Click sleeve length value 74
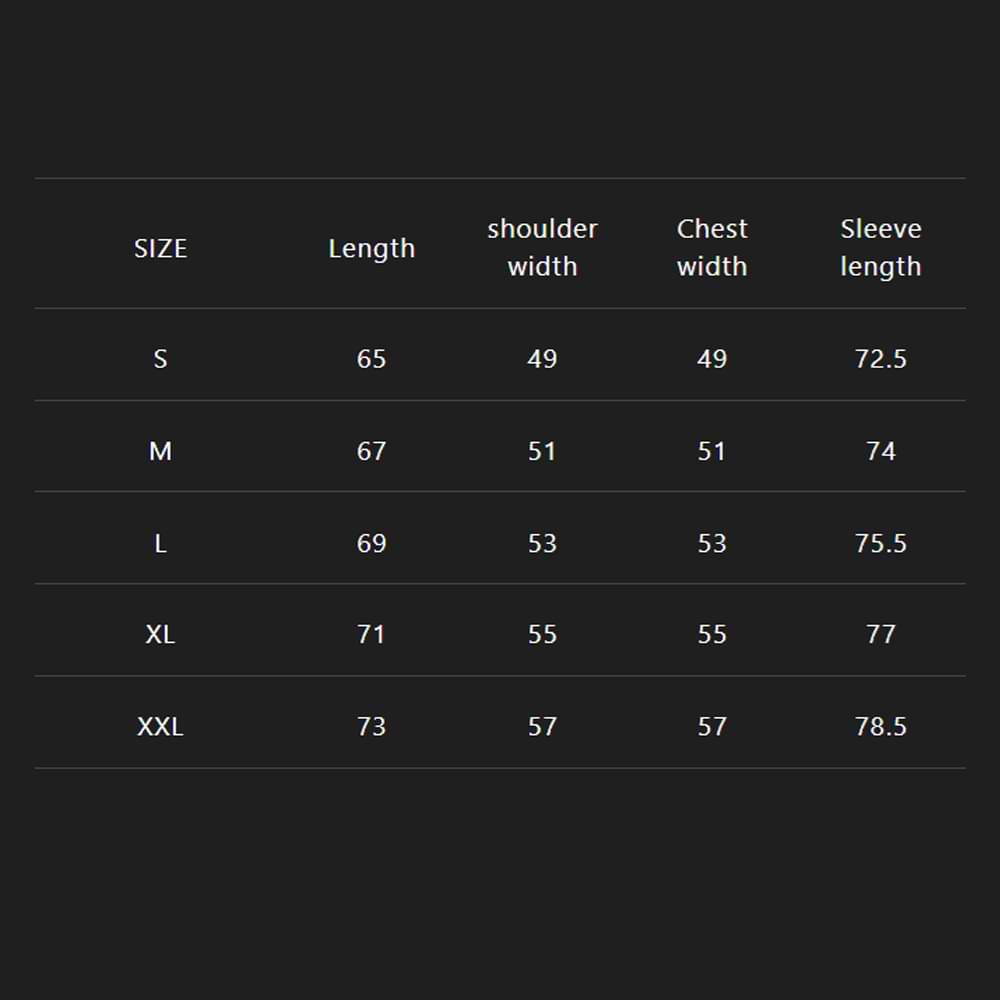This screenshot has width=1000, height=1000. point(880,451)
